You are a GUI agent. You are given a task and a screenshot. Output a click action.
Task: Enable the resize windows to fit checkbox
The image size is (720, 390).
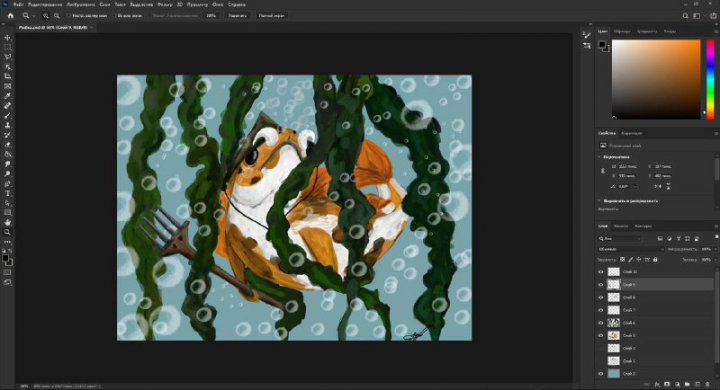pos(69,16)
